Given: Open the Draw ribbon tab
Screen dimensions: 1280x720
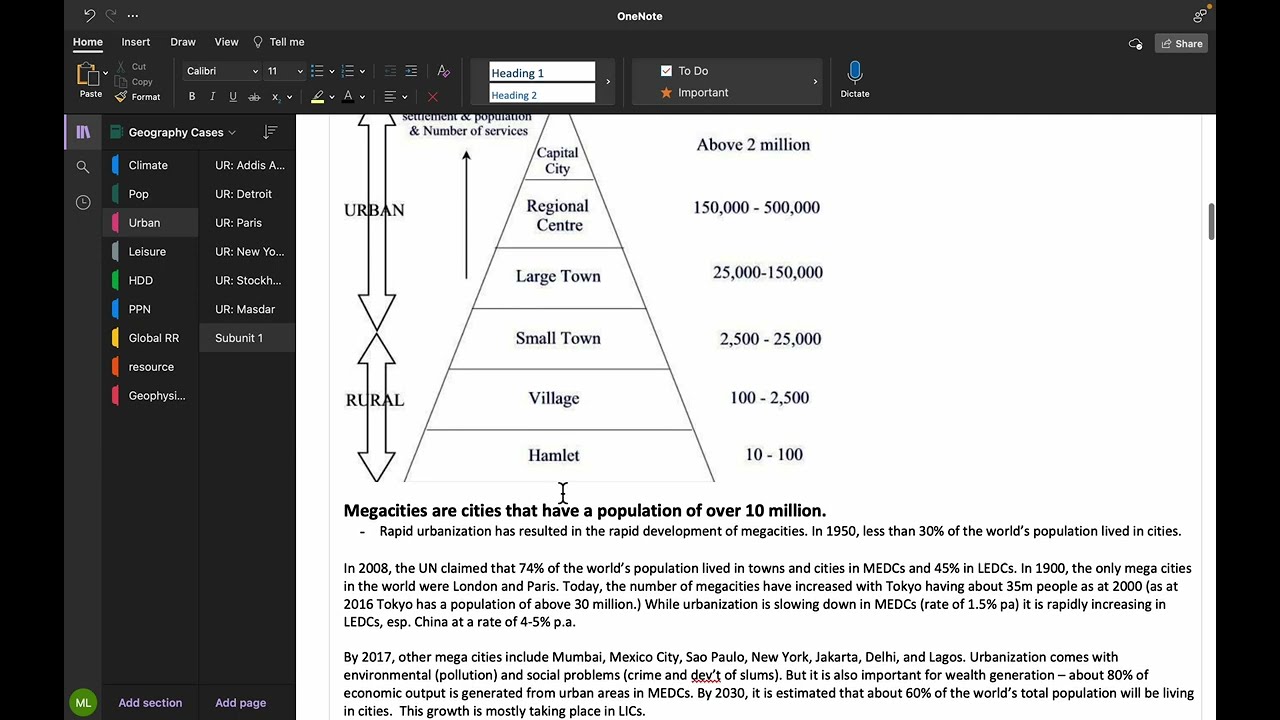Looking at the screenshot, I should click(x=183, y=42).
